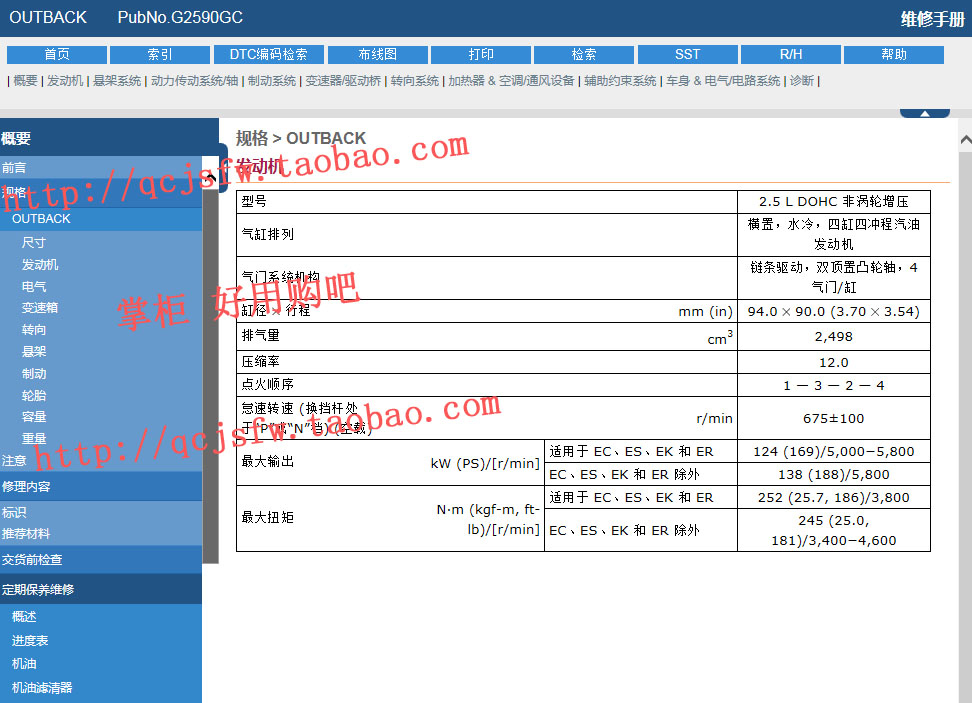The image size is (972, 703).
Task: Click the 打印 print button
Action: (x=481, y=55)
